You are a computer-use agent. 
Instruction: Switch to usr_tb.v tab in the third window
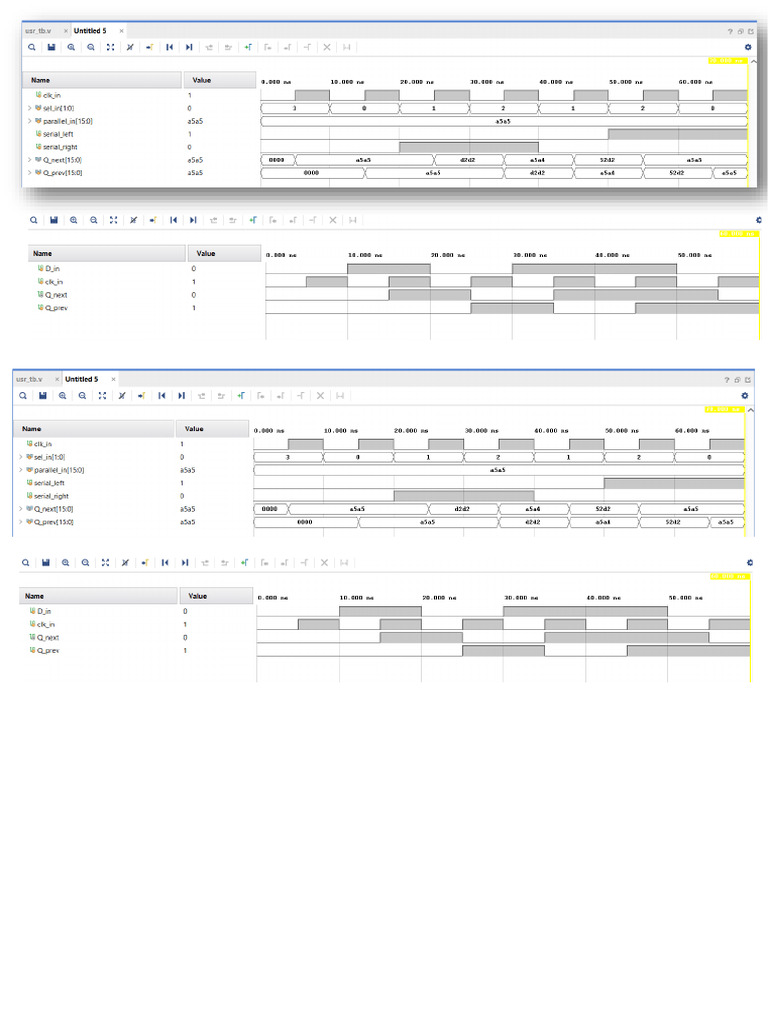[x=29, y=379]
